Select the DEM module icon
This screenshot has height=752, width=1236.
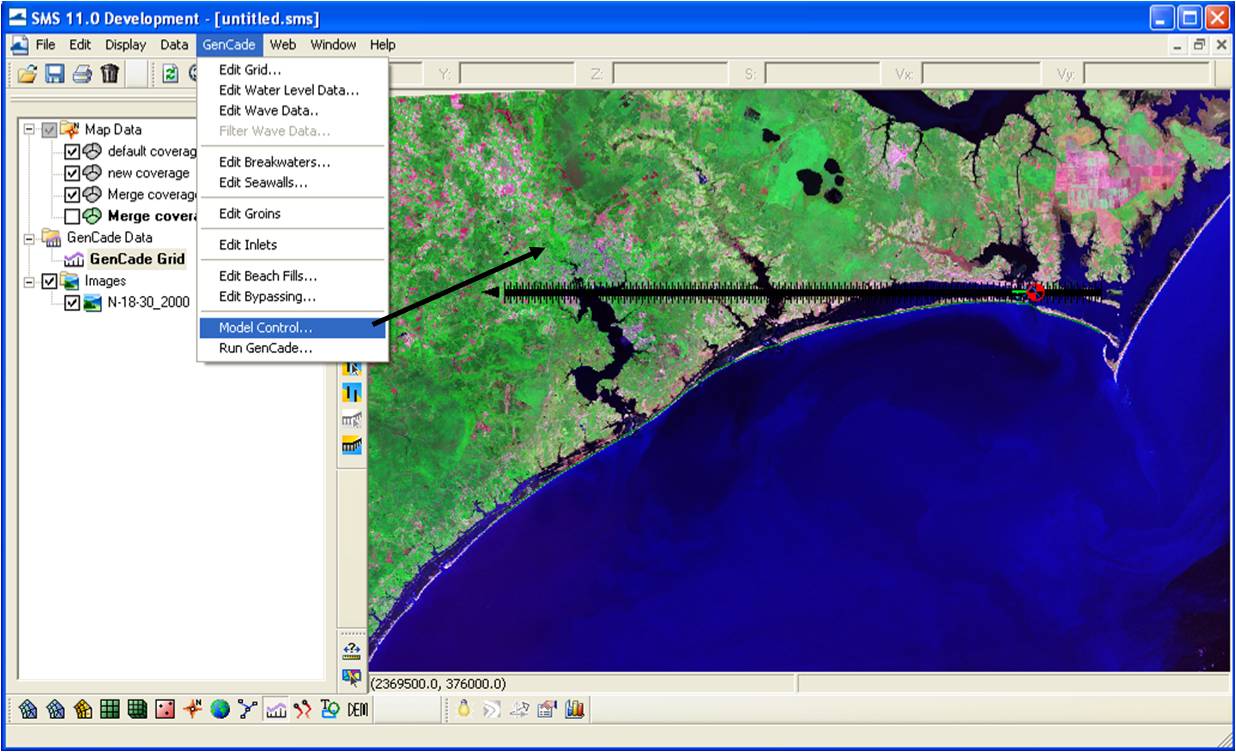(x=358, y=709)
